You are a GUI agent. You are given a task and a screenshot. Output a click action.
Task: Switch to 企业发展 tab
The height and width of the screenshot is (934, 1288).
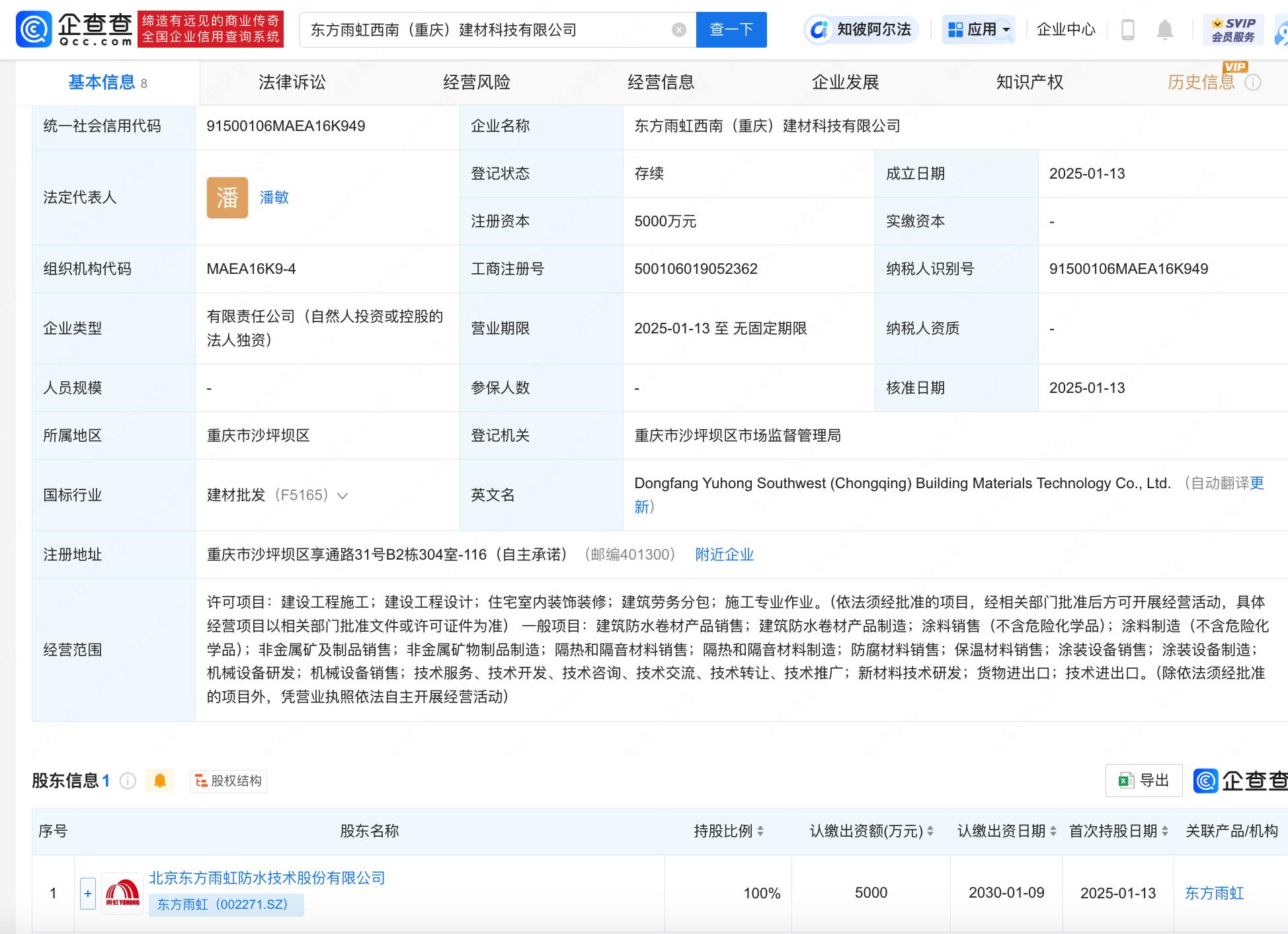846,82
